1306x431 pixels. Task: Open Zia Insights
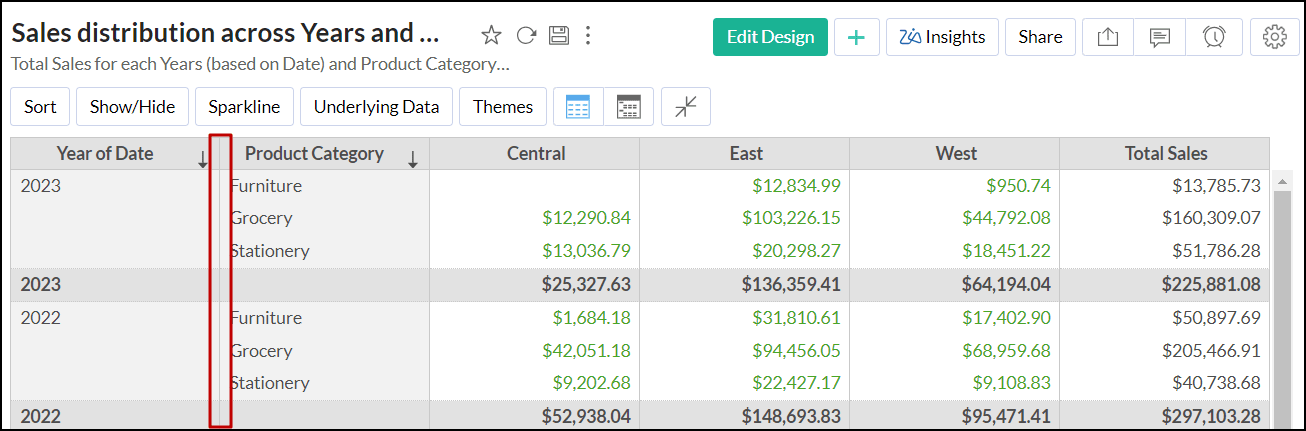942,37
